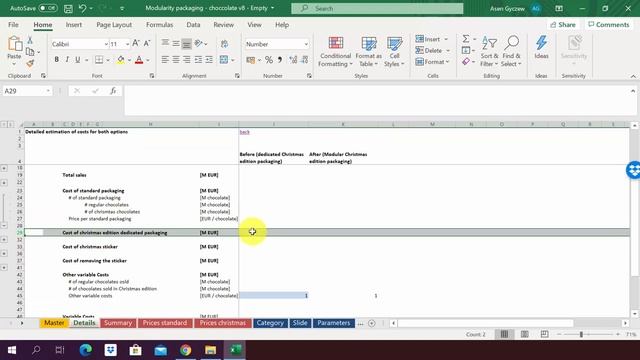Click the 'back' hyperlink
This screenshot has width=640, height=360.
244,132
